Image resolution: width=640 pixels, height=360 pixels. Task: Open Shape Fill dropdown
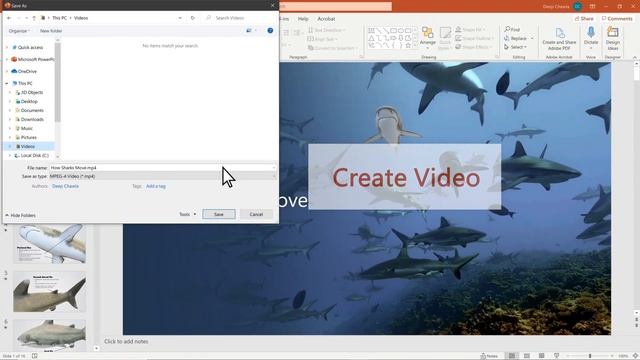471,30
